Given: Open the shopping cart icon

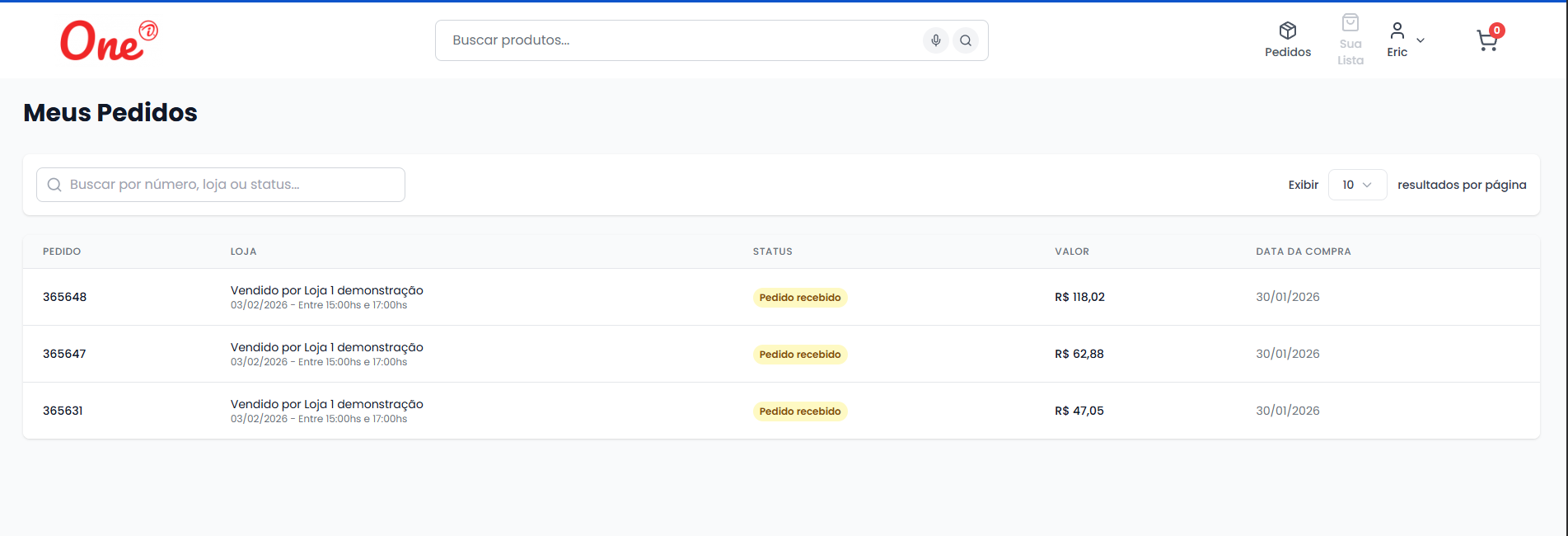Looking at the screenshot, I should [1486, 41].
